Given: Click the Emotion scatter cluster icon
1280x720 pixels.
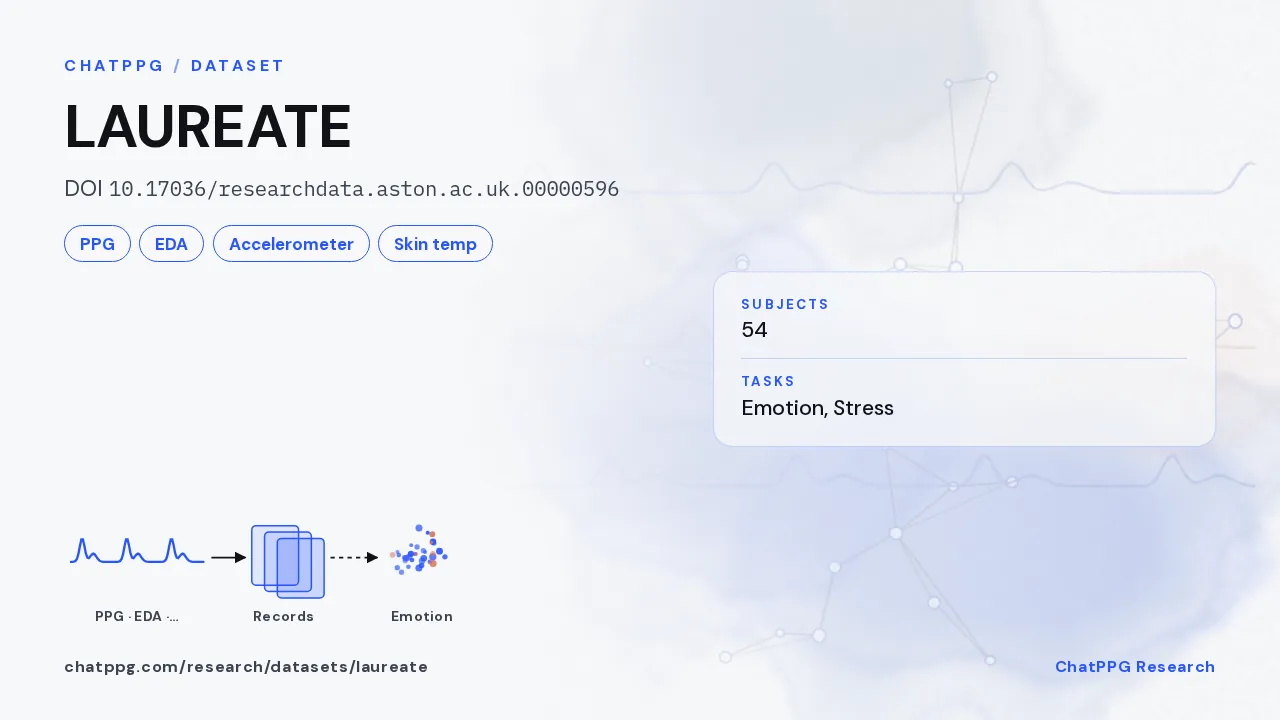Looking at the screenshot, I should coord(420,549).
